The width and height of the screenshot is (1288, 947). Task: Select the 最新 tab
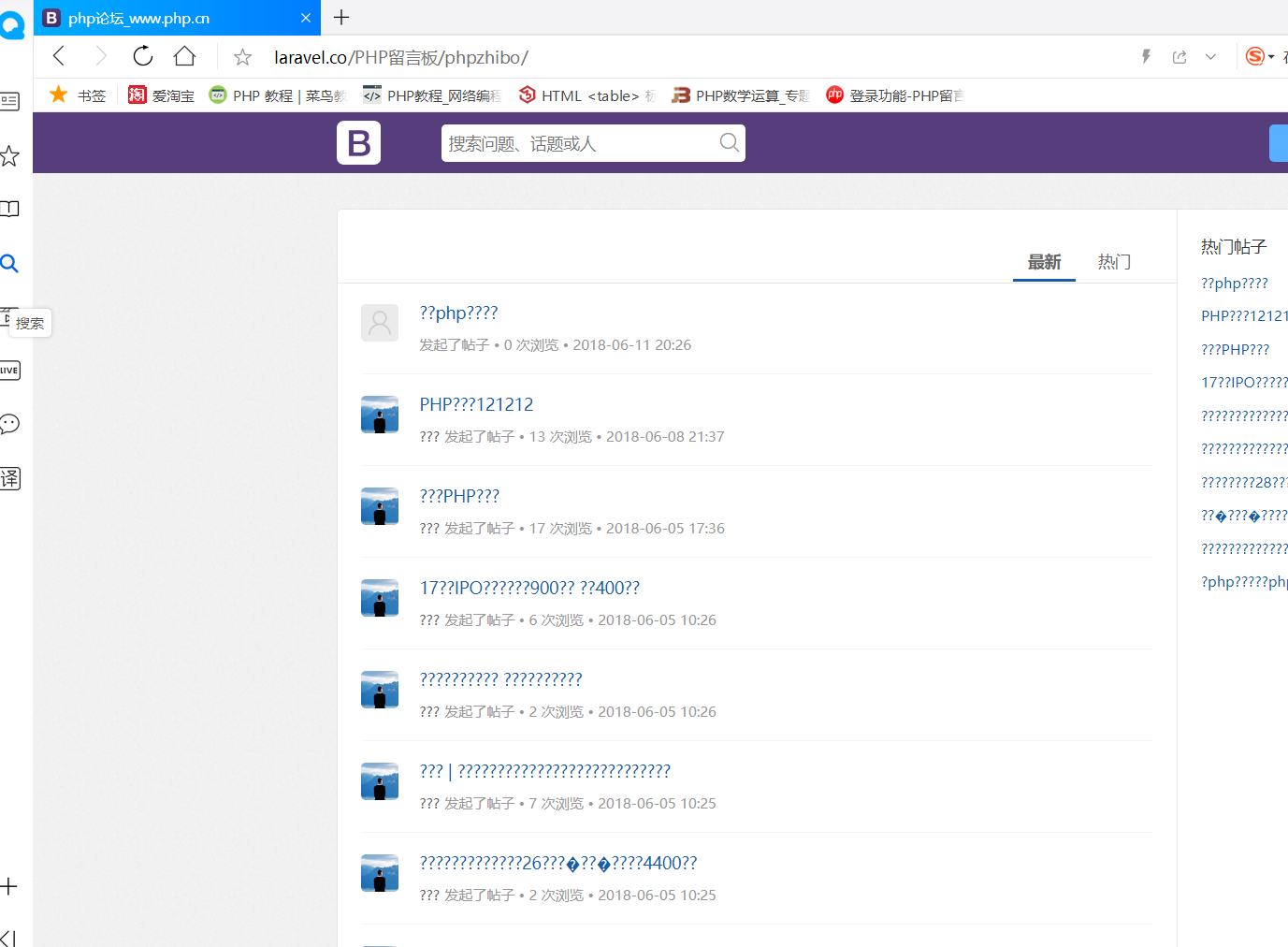tap(1044, 262)
